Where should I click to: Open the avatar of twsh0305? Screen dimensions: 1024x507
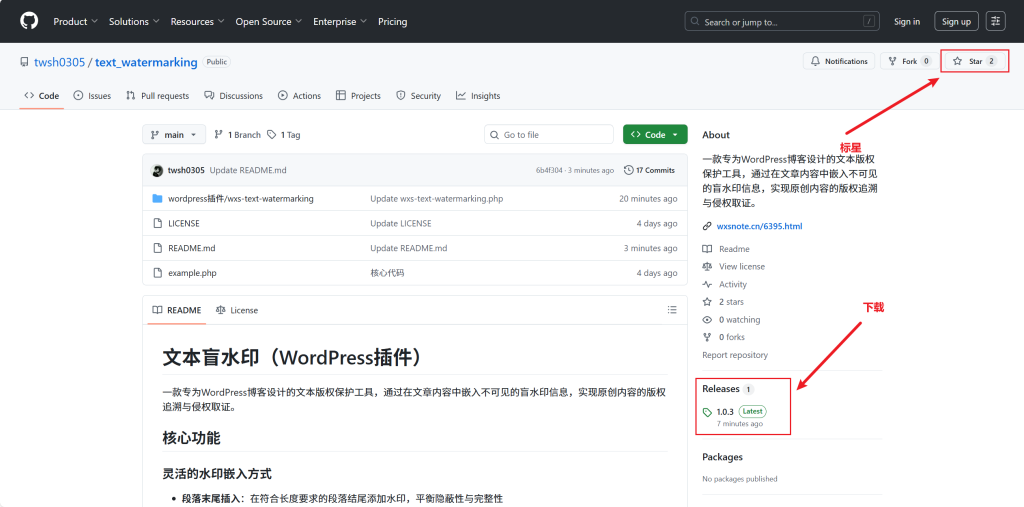tap(158, 170)
